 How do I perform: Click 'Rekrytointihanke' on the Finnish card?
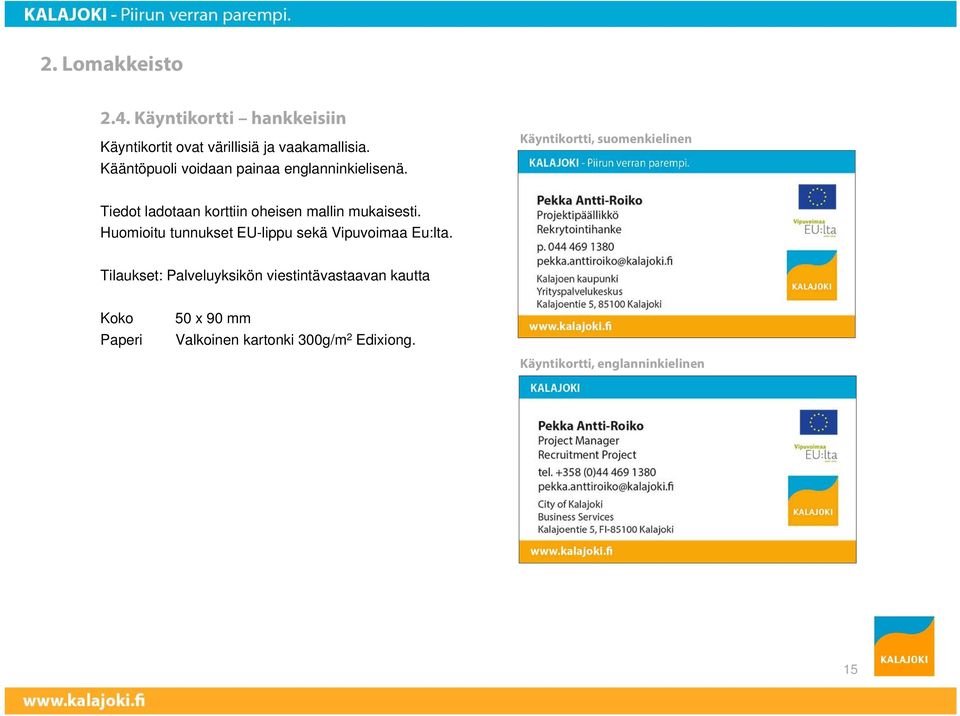[x=579, y=230]
